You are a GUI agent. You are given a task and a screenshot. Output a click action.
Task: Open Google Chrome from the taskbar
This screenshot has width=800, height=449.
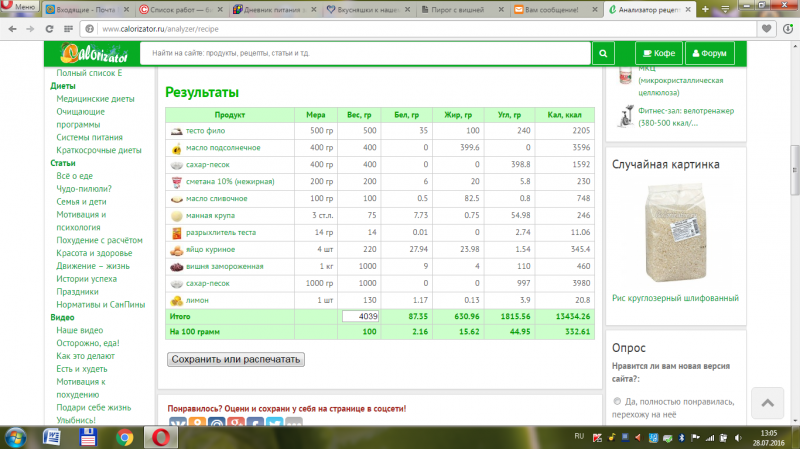[125, 437]
